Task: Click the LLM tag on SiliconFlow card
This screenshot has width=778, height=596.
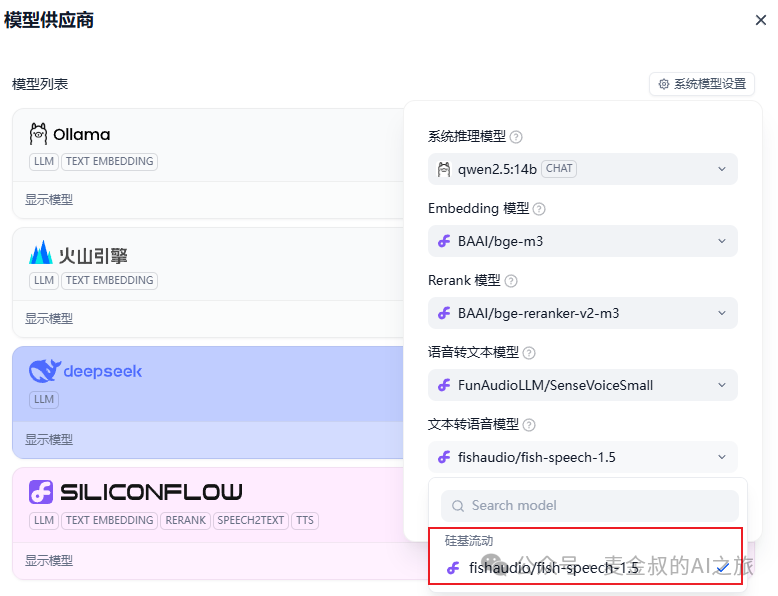Action: coord(44,521)
